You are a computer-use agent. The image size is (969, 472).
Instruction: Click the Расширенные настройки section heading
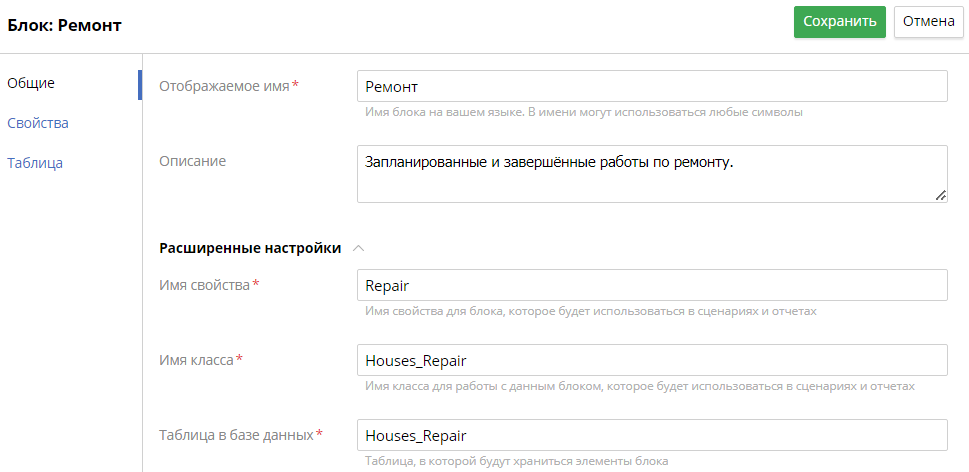[x=250, y=248]
